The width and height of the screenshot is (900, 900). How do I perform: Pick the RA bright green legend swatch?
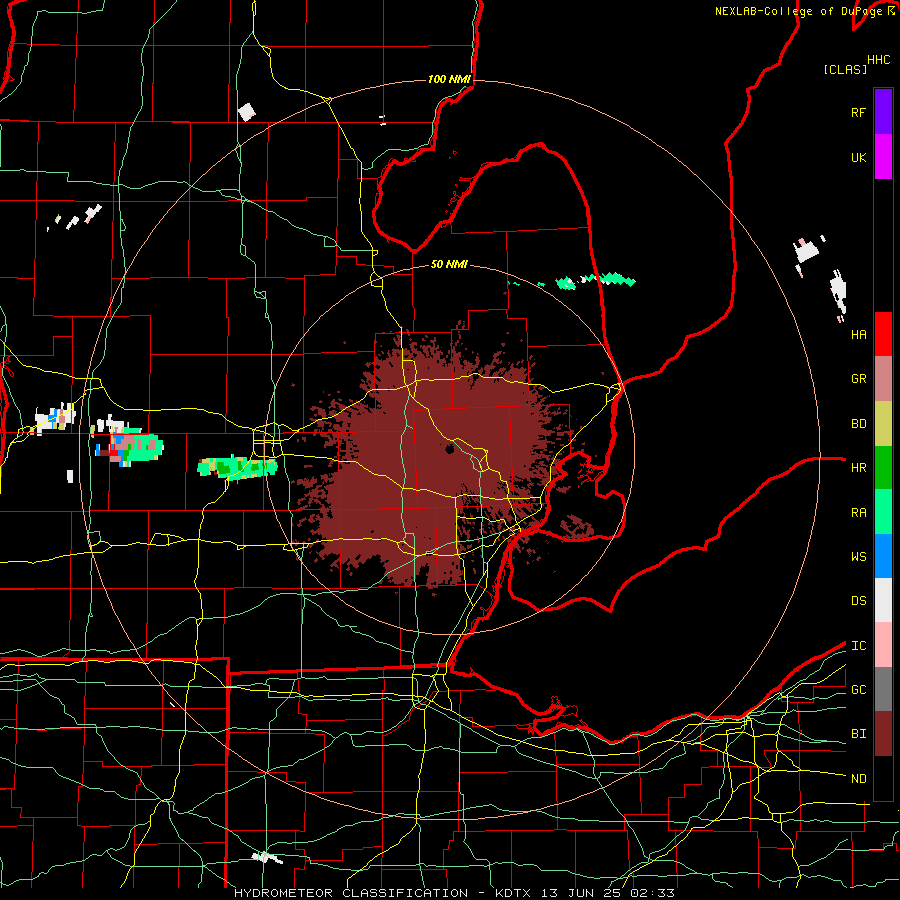[883, 511]
